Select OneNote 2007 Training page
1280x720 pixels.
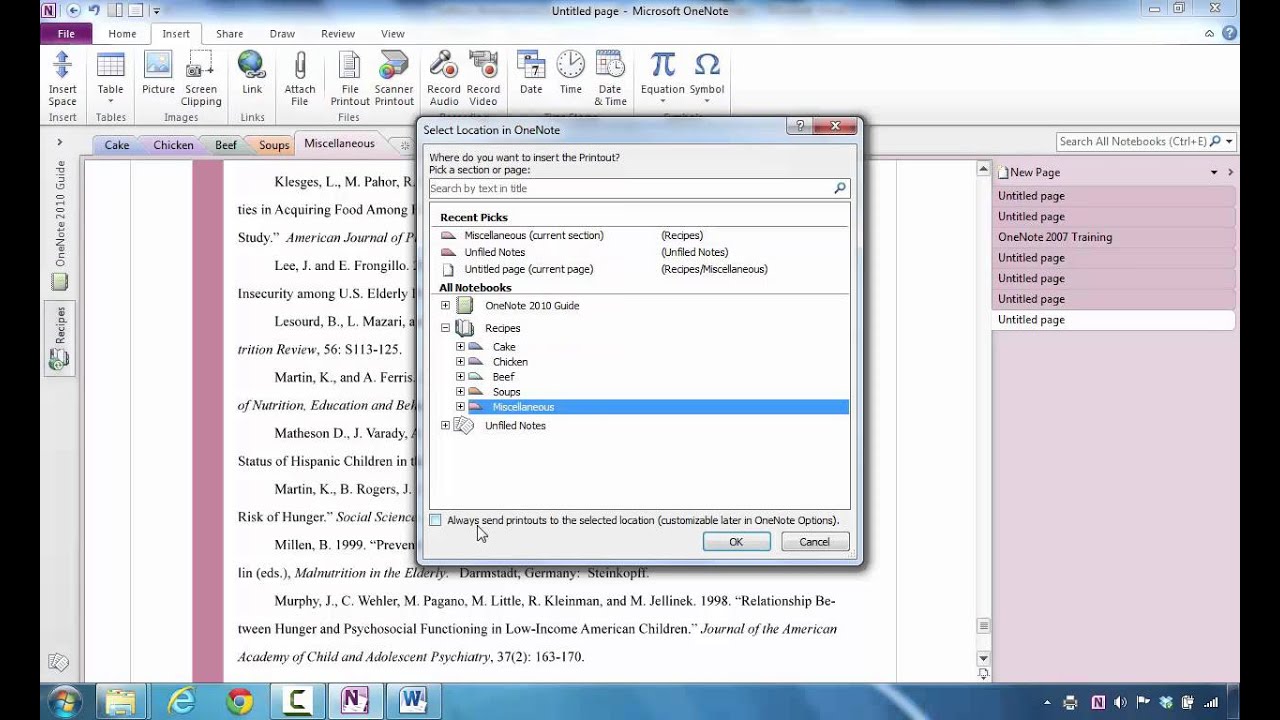tap(1114, 237)
